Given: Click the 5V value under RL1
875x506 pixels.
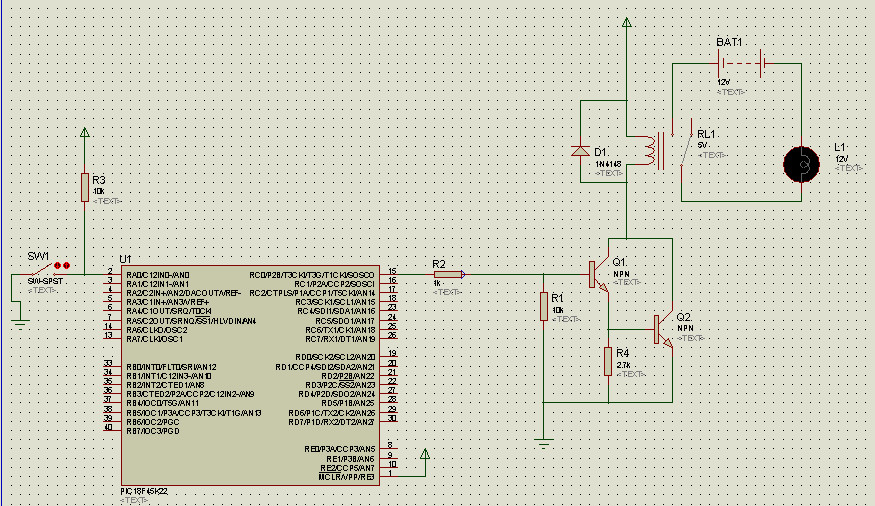Looking at the screenshot, I should click(702, 145).
